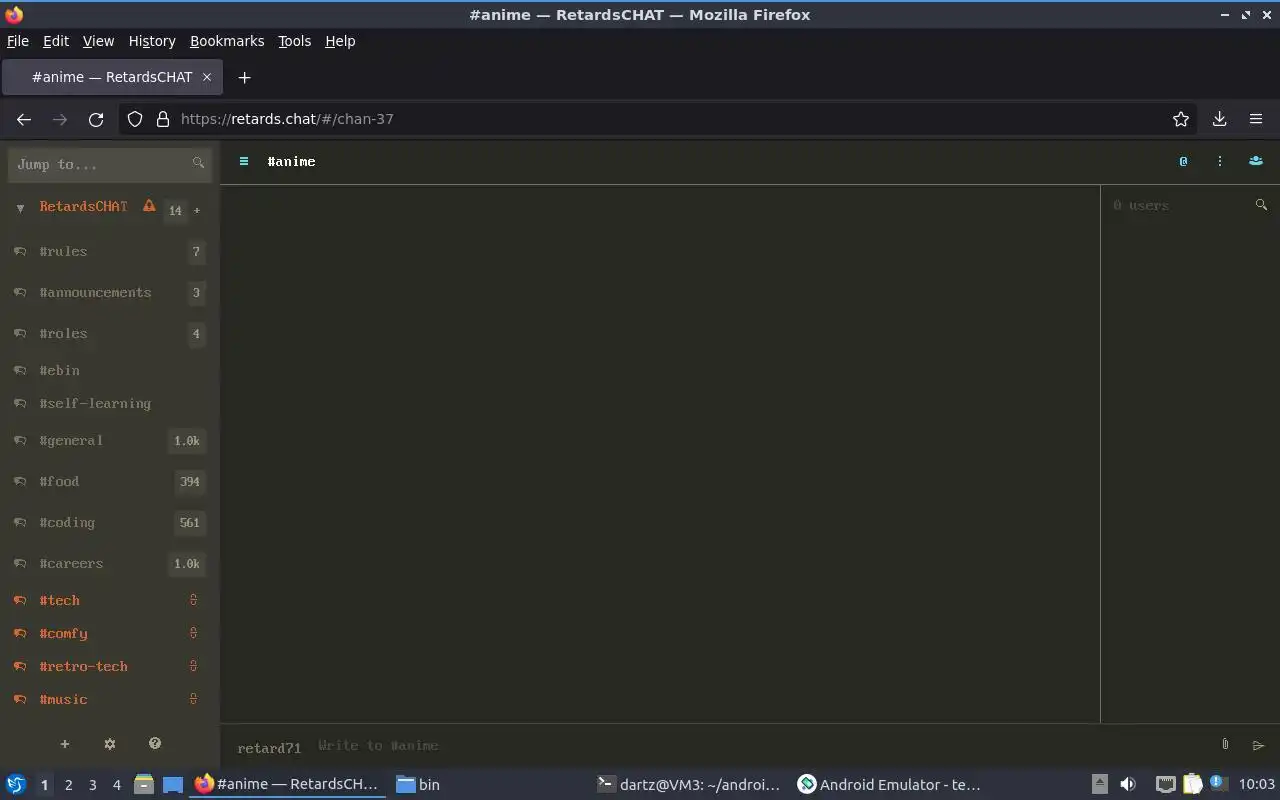Switch to the dartz@VM3 terminal window

pos(689,785)
